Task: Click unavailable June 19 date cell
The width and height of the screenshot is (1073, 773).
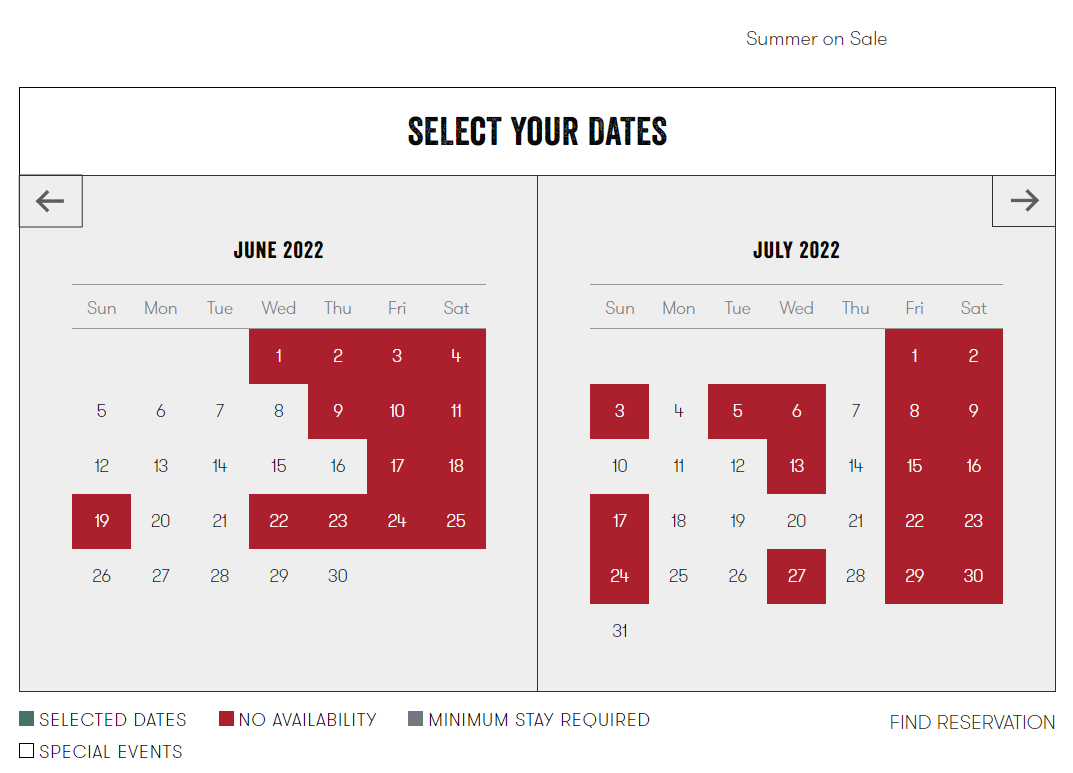Action: point(101,521)
